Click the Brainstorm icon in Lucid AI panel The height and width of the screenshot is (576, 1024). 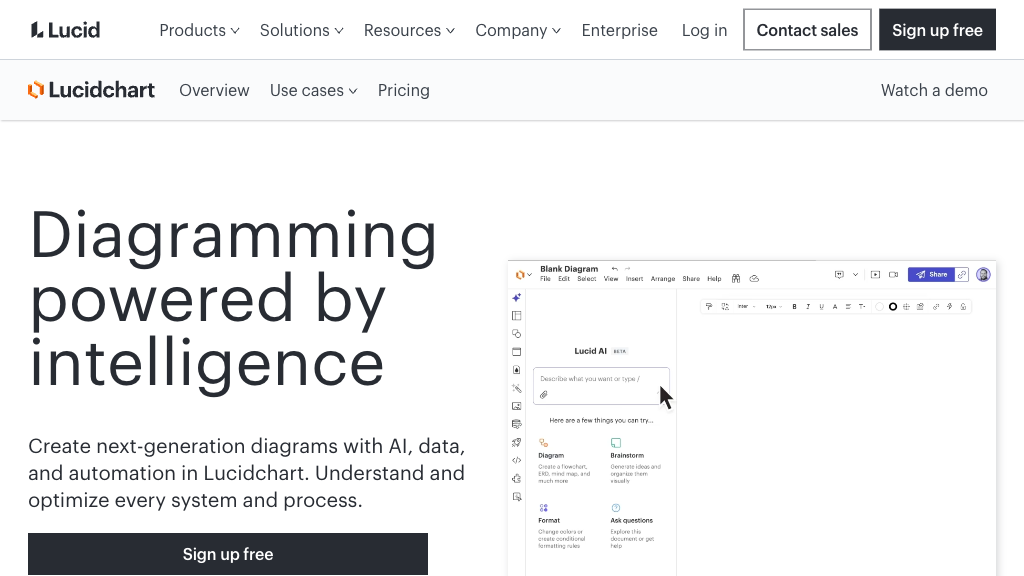tap(614, 441)
